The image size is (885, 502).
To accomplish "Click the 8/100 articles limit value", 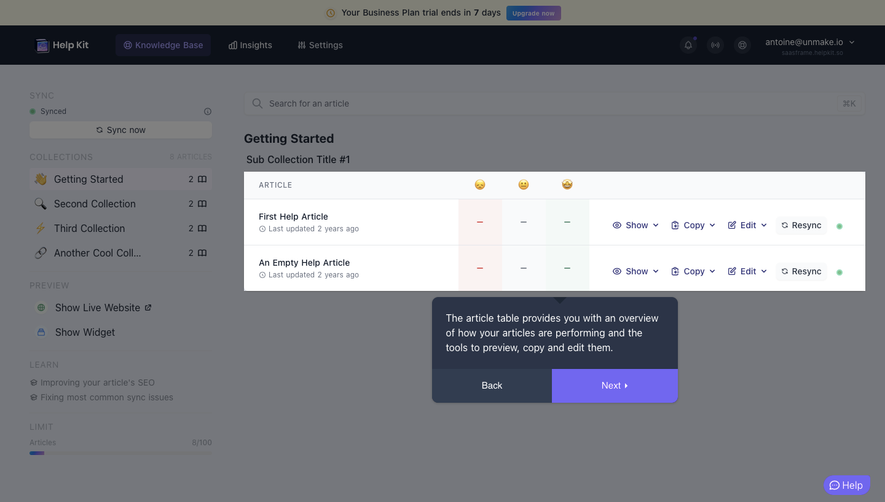I will coord(202,443).
